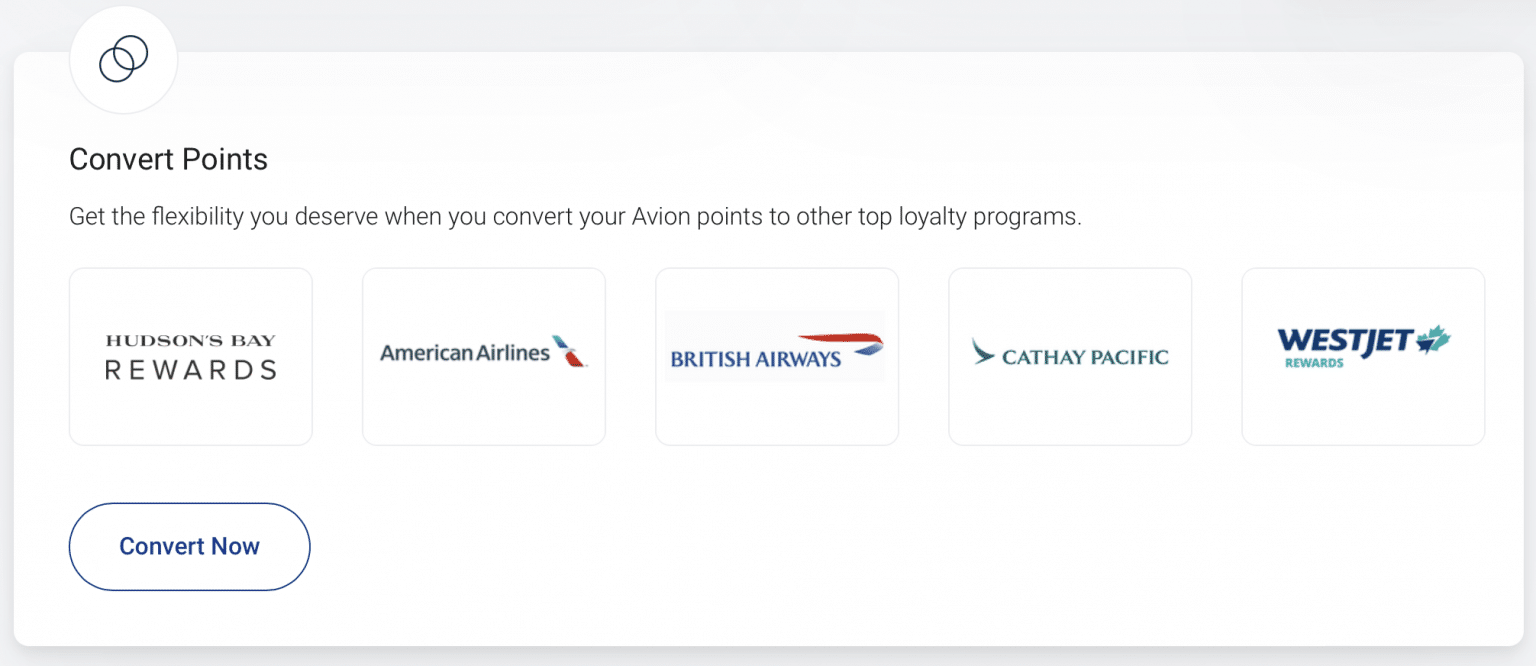Click the Convert Now pill outline
Viewport: 1536px width, 666px height.
(x=189, y=546)
